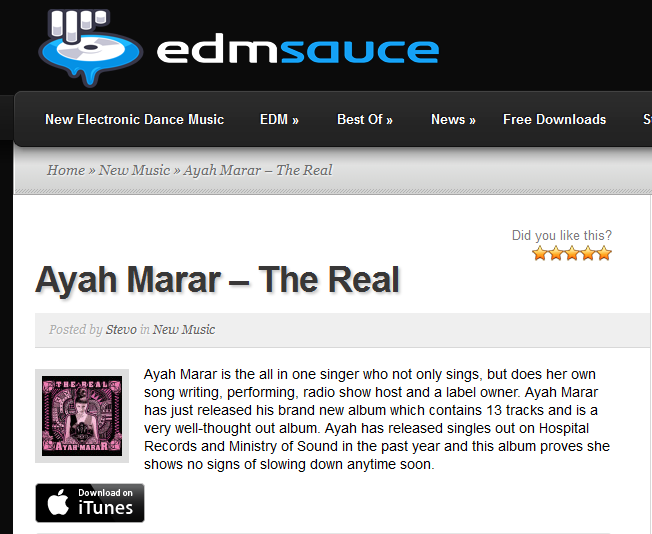Image resolution: width=652 pixels, height=534 pixels.
Task: Rate the post with the first star
Action: click(539, 253)
